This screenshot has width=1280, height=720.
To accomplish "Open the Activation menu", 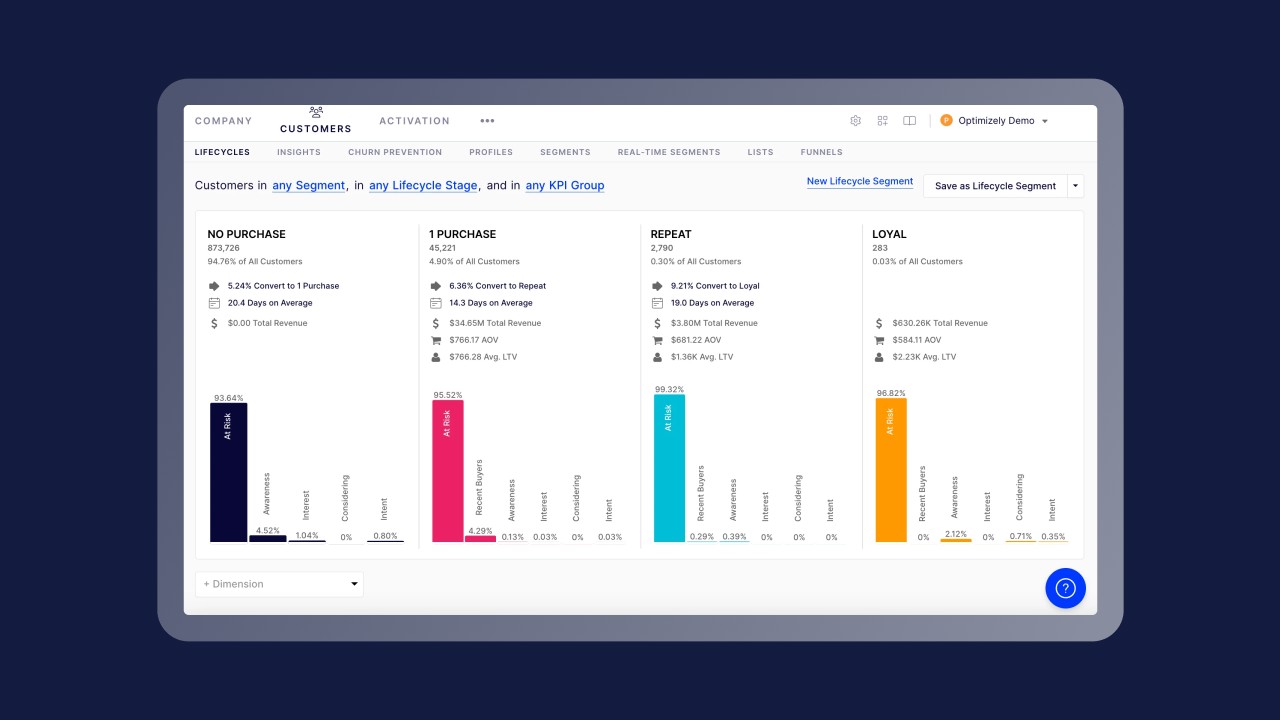I will (x=415, y=121).
